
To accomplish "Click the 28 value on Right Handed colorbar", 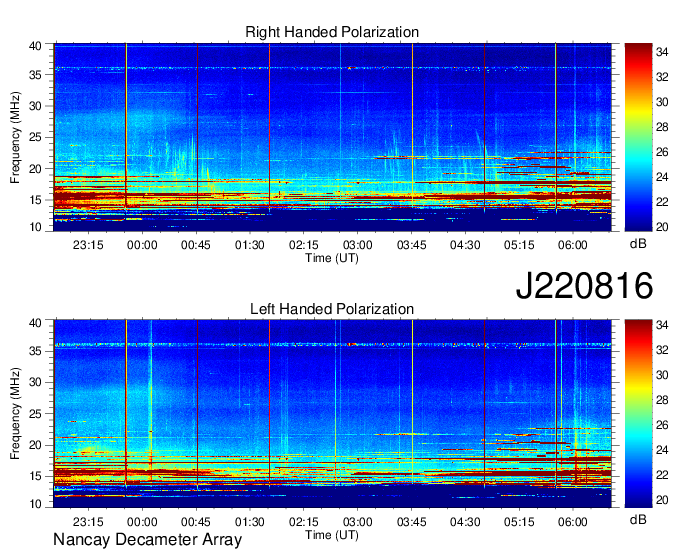I will [x=662, y=127].
